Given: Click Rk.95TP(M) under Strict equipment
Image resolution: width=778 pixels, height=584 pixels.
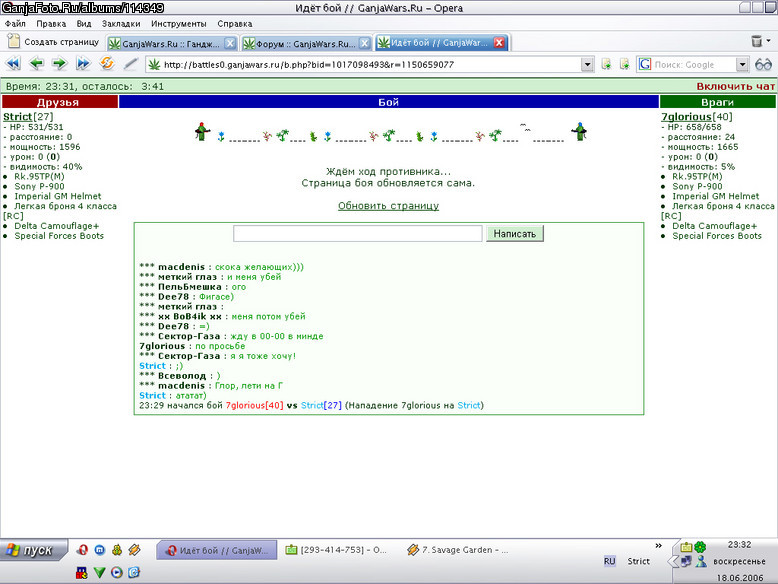Looking at the screenshot, I should pos(39,177).
